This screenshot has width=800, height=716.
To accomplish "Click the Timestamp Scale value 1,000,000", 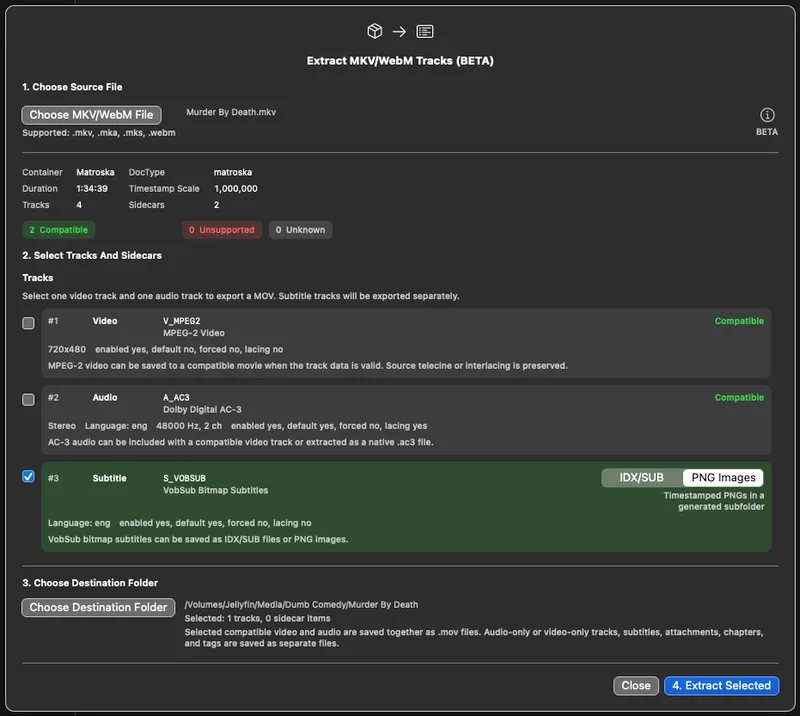I will tap(236, 189).
